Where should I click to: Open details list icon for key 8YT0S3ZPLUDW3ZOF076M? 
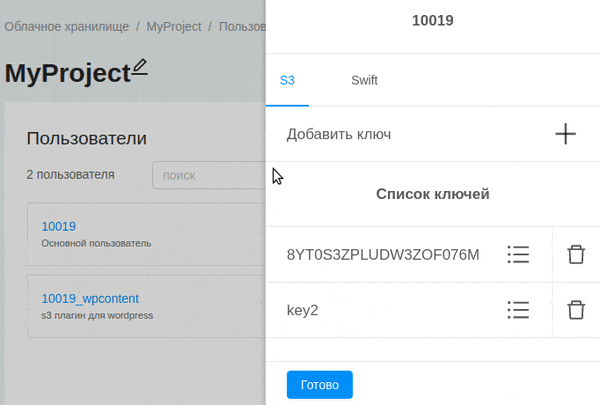tap(518, 255)
